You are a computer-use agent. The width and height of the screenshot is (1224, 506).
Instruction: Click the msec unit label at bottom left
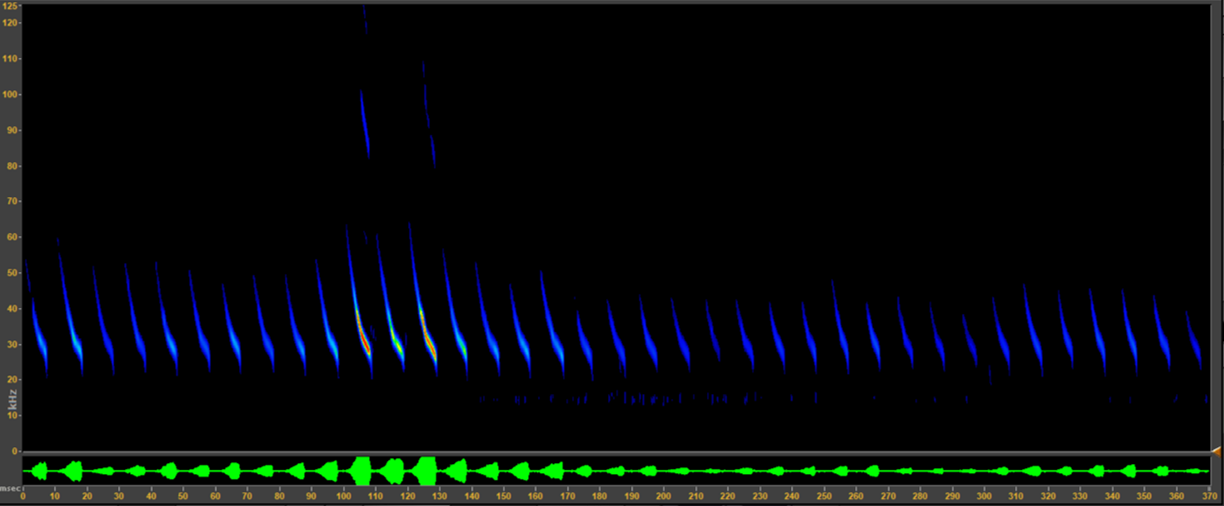pyautogui.click(x=10, y=488)
